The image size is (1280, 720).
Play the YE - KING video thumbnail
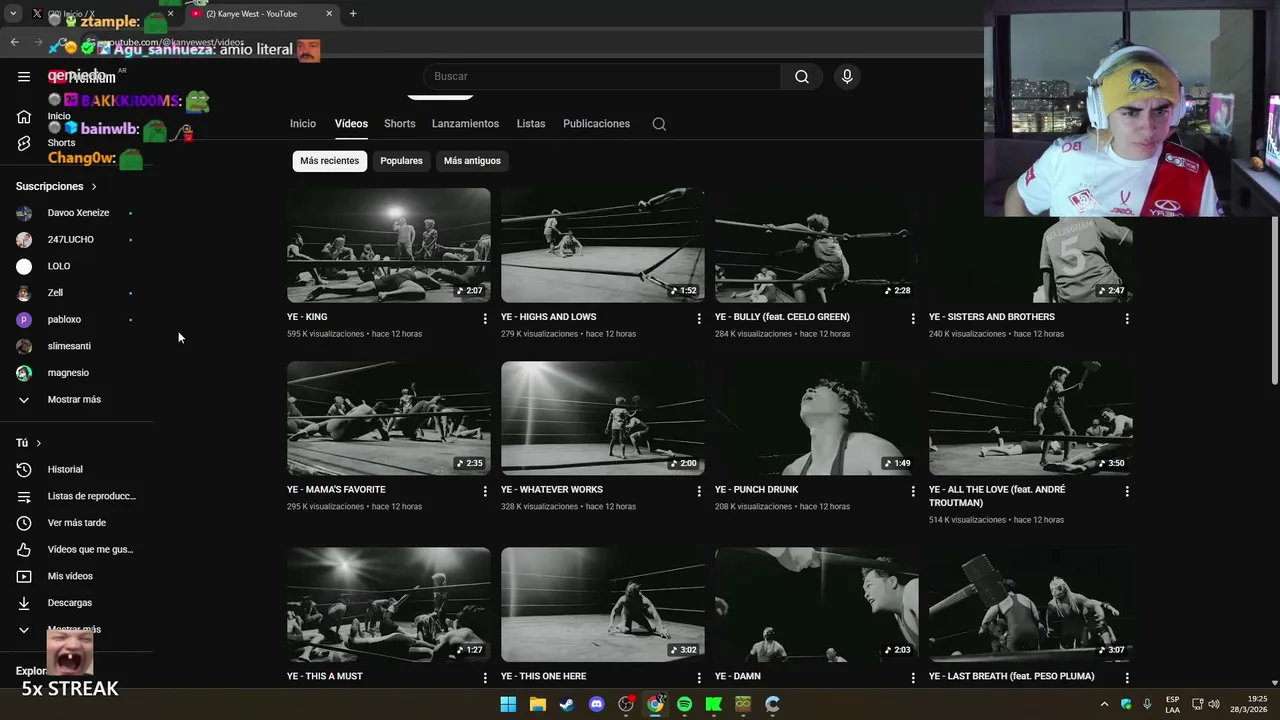(389, 245)
